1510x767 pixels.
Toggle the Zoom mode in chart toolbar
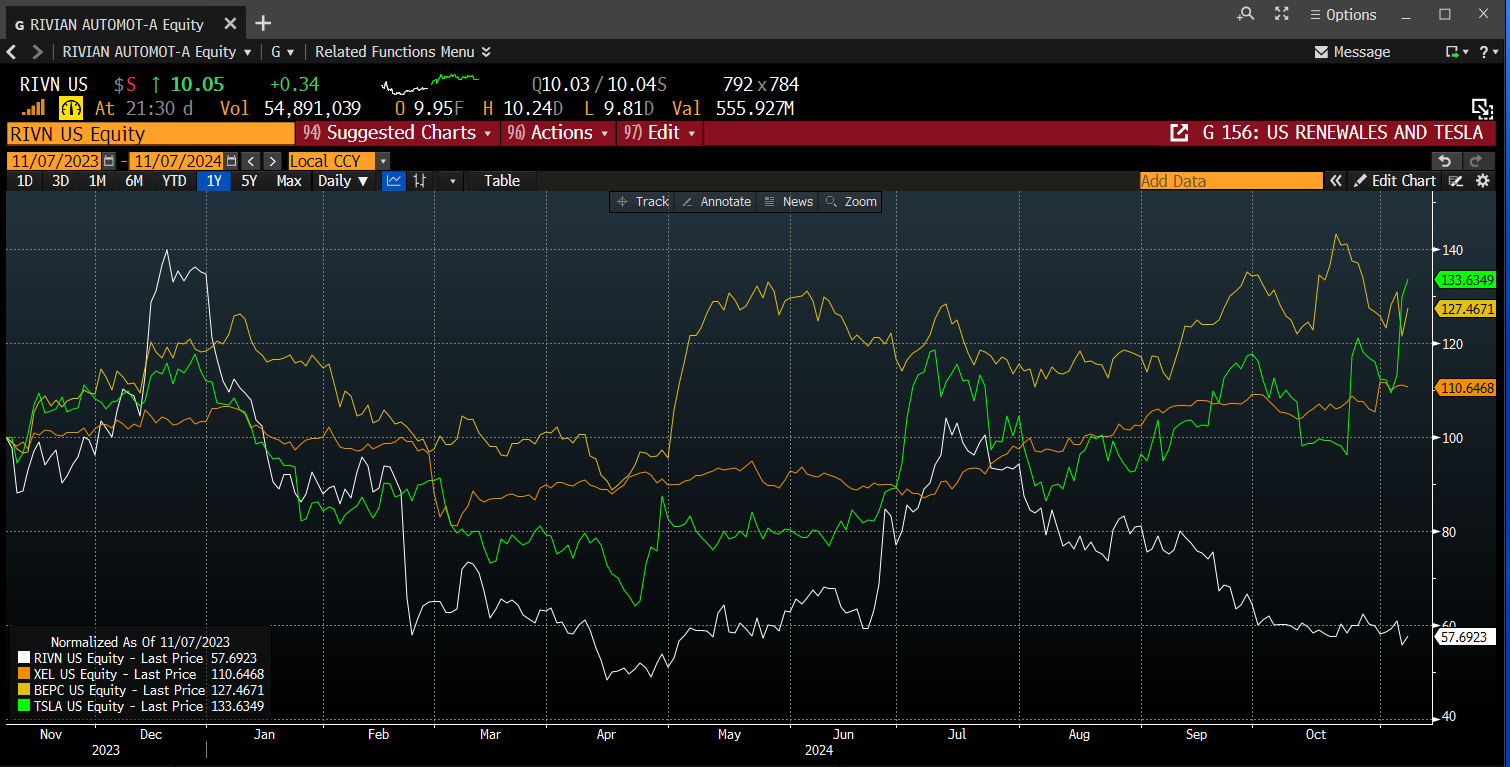coord(850,201)
